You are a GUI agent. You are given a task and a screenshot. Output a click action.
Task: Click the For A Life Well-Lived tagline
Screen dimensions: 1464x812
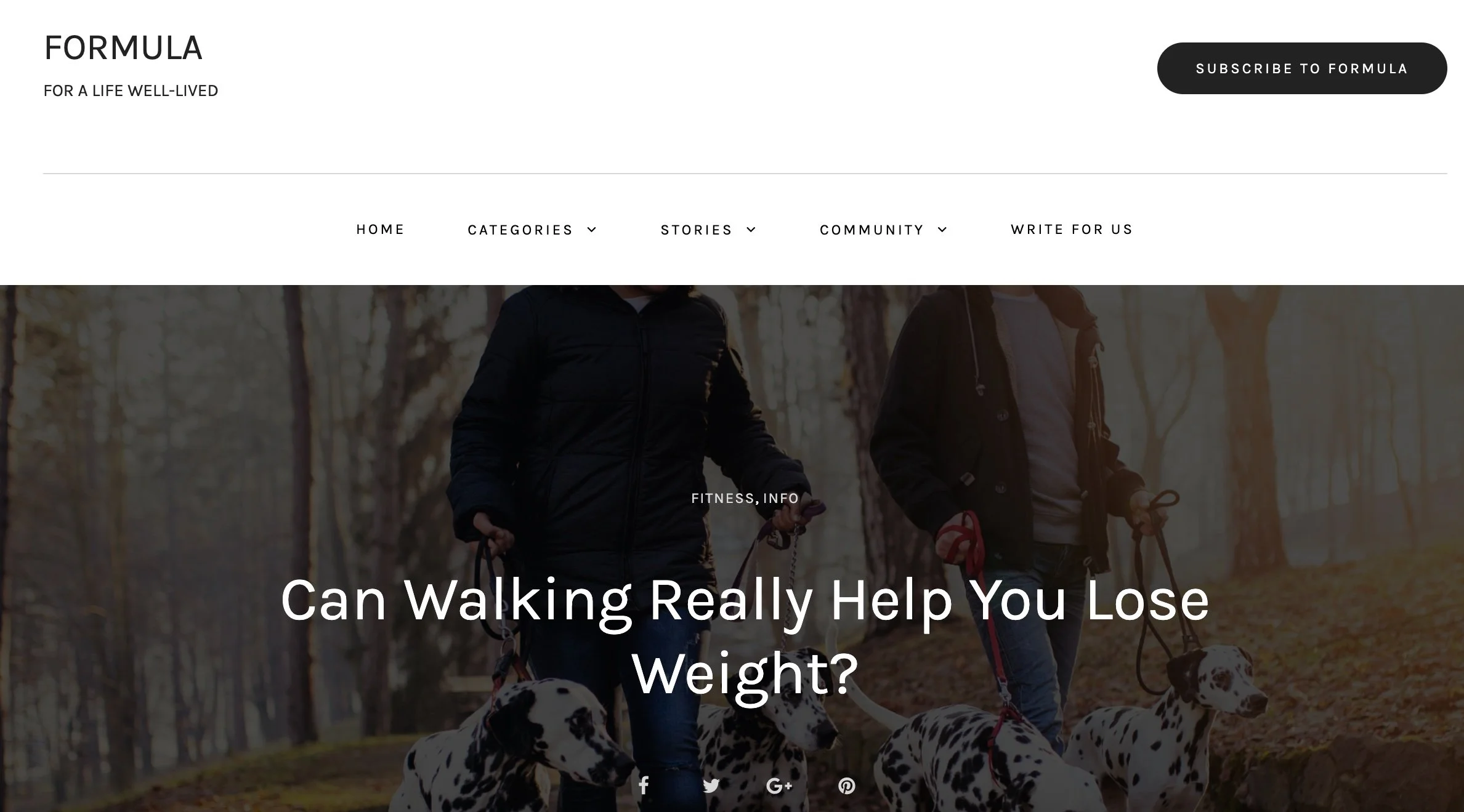[x=131, y=90]
